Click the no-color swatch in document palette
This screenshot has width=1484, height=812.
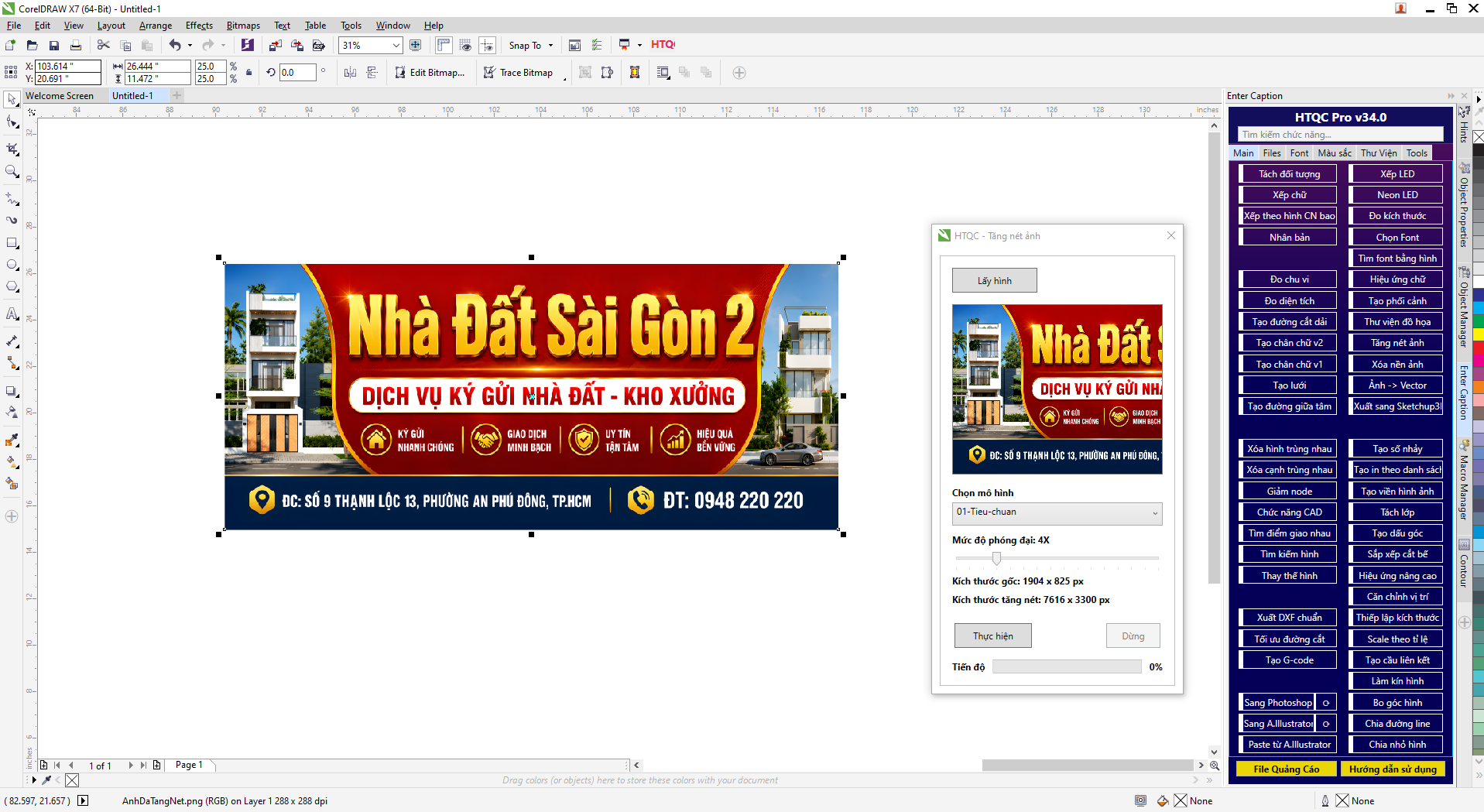(x=72, y=780)
